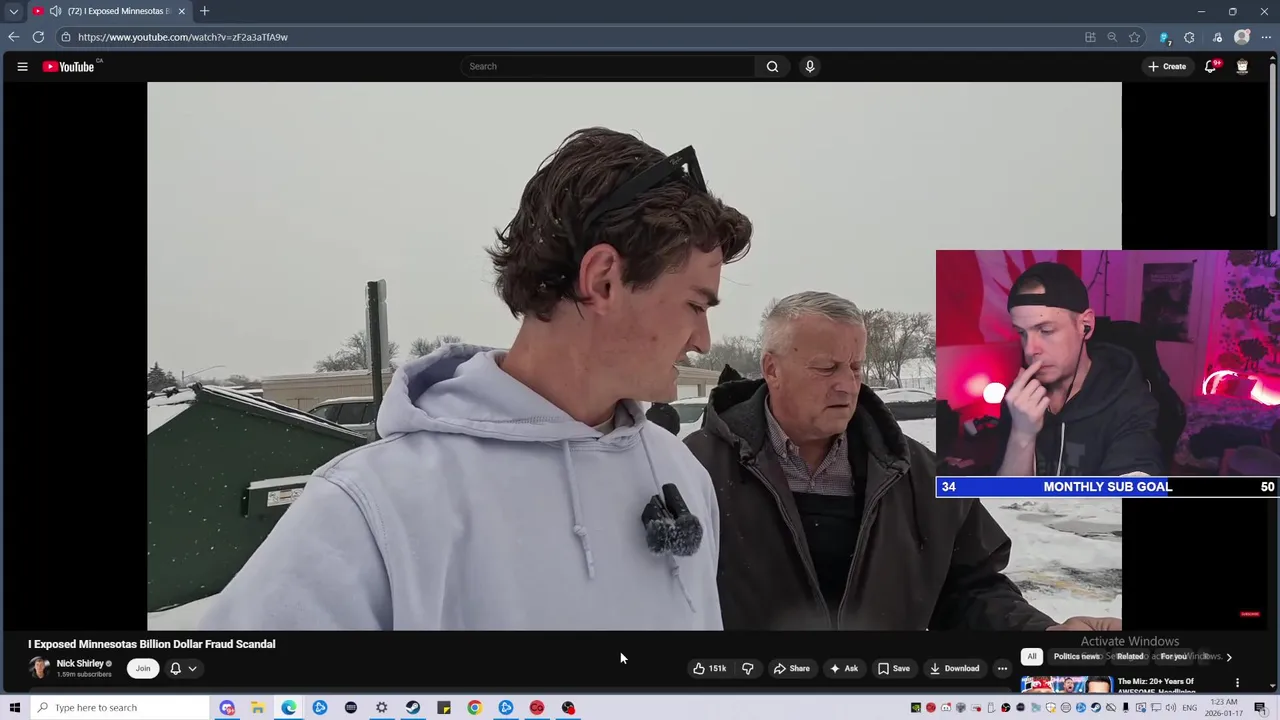This screenshot has width=1280, height=720.
Task: Go back to previous page in browser
Action: pos(13,37)
